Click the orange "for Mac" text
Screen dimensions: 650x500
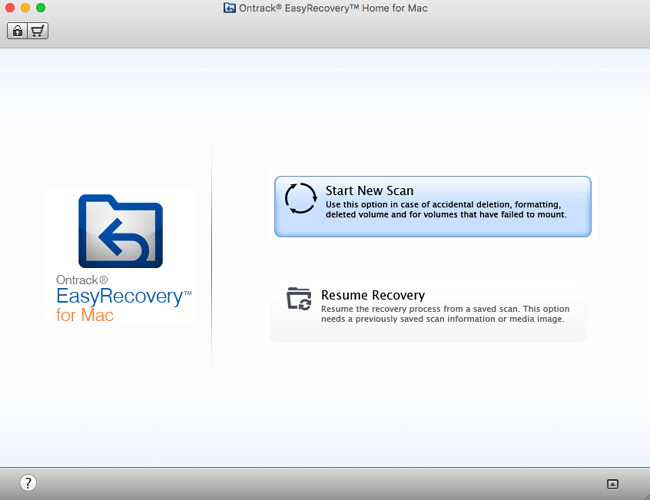(x=85, y=316)
